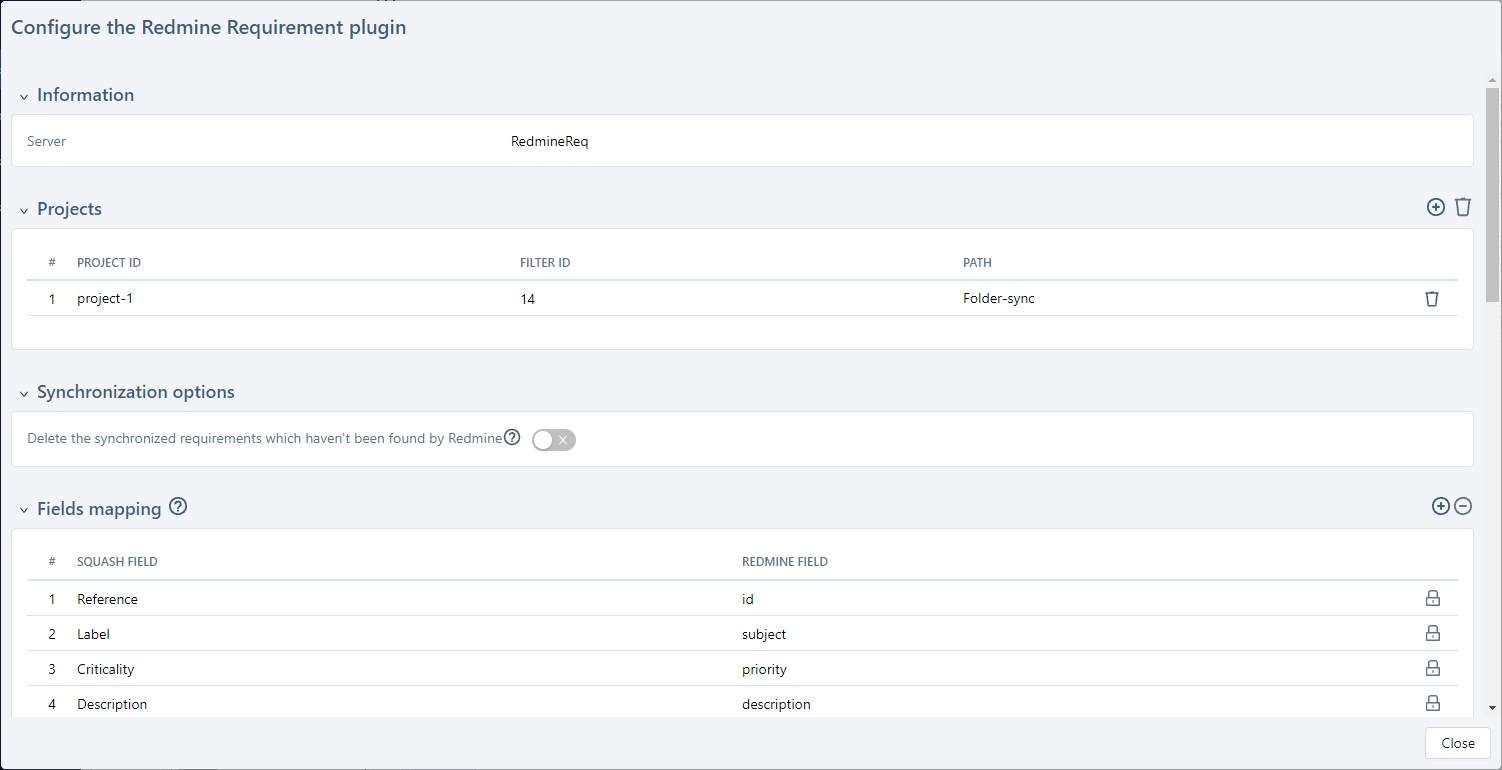Open the help icon next to the delete option
The height and width of the screenshot is (770, 1502).
tap(512, 437)
